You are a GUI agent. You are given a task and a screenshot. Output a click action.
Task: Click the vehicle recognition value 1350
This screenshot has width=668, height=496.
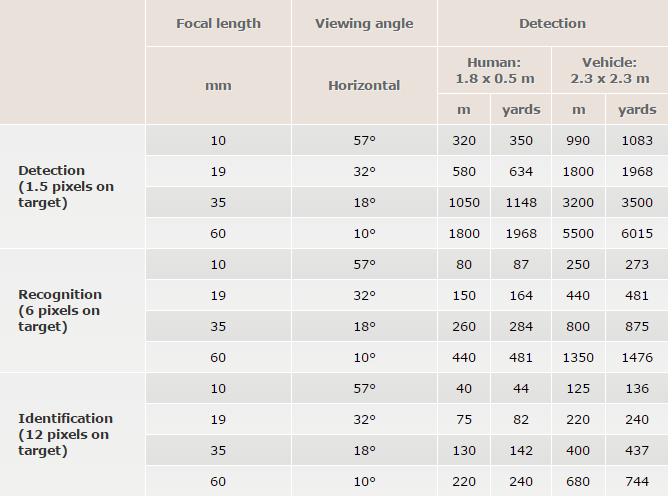579,357
